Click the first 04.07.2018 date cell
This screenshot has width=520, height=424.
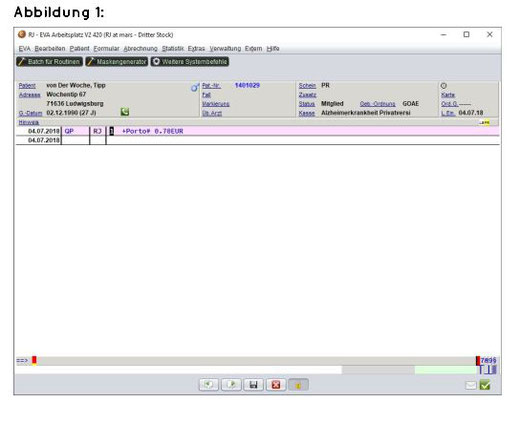pos(44,131)
